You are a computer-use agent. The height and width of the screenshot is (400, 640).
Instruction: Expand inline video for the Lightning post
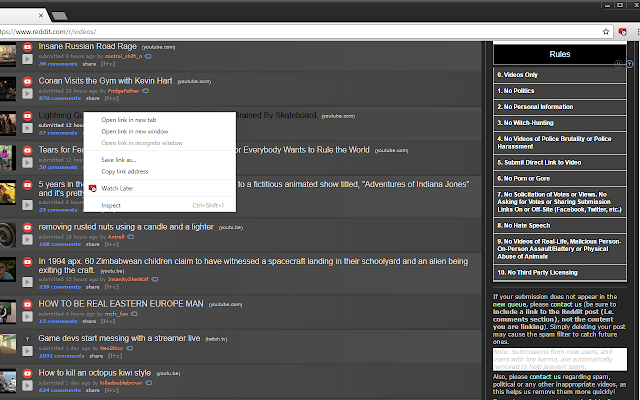pos(27,128)
